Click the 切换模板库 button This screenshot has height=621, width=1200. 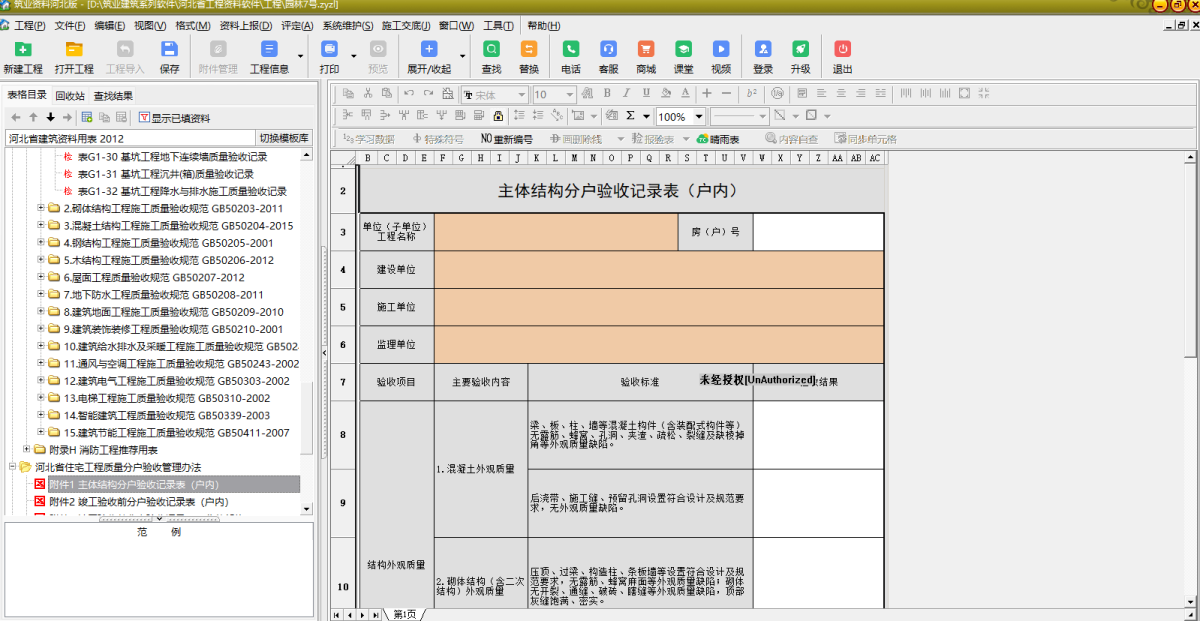pyautogui.click(x=285, y=138)
